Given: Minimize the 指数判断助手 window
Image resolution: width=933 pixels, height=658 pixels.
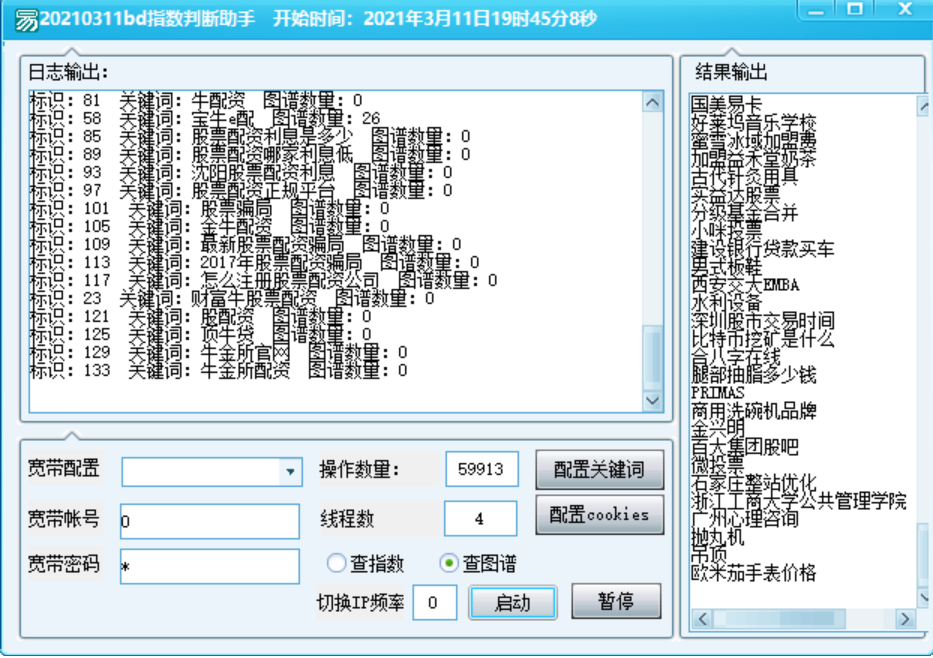Looking at the screenshot, I should pos(816,10).
